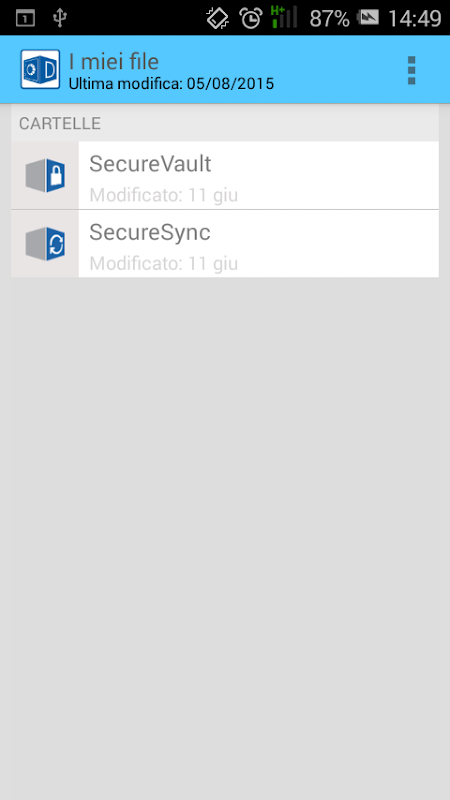Tap Modificato date under SecureSync

pos(164,264)
